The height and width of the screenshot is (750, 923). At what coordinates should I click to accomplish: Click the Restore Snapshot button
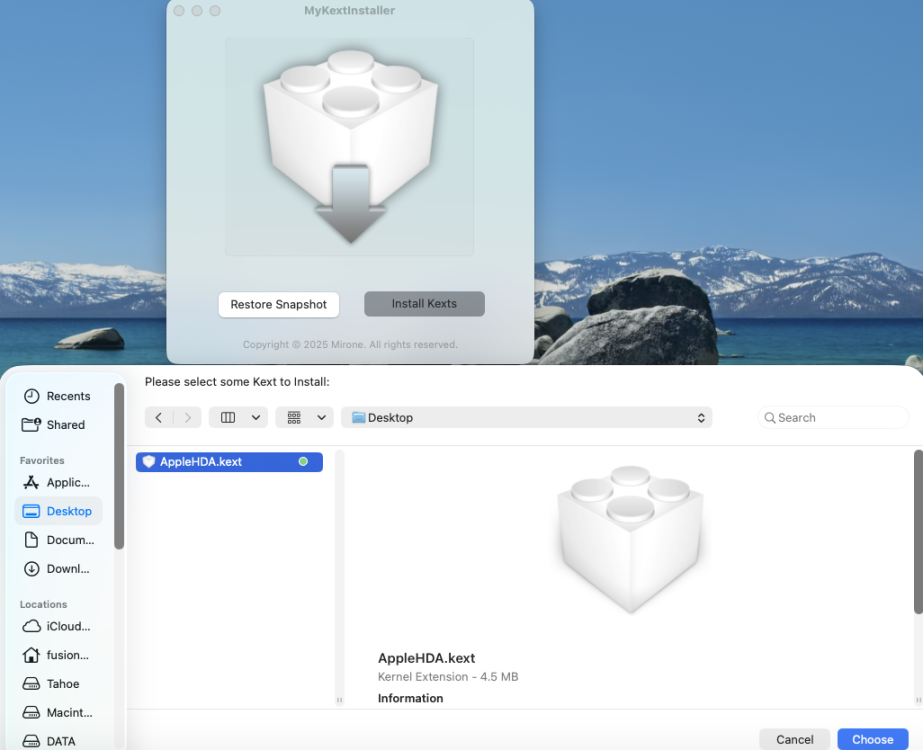(278, 304)
